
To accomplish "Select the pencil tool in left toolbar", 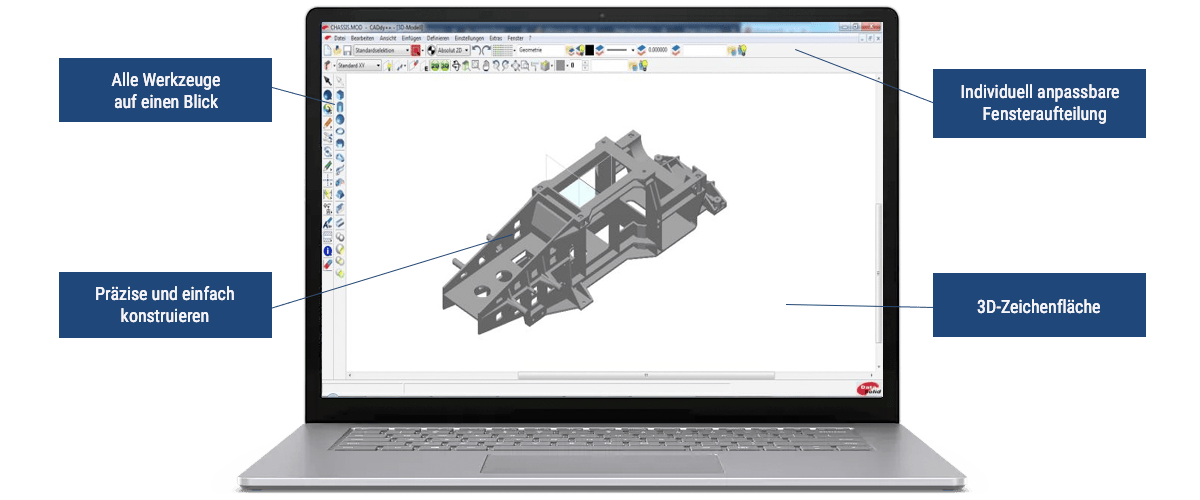I will click(x=327, y=123).
